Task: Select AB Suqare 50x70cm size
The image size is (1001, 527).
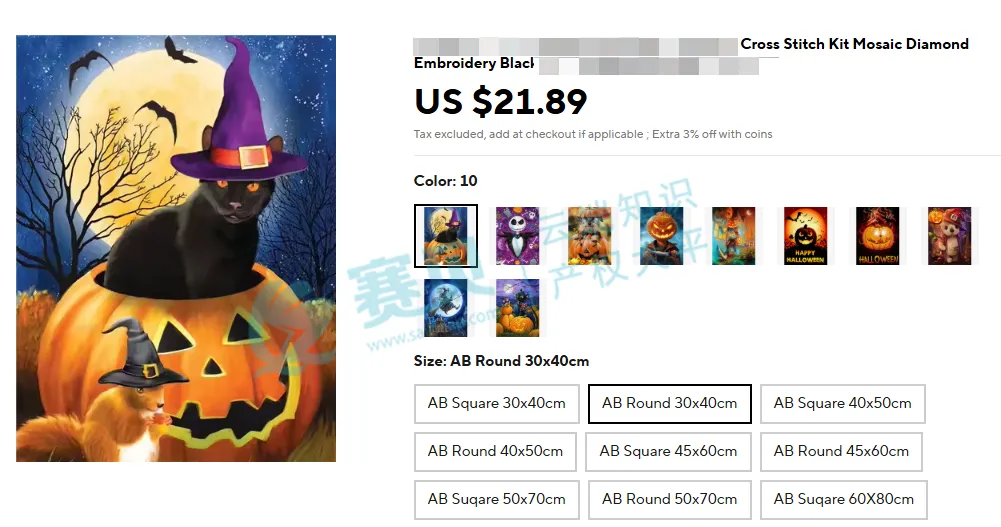Action: (497, 500)
